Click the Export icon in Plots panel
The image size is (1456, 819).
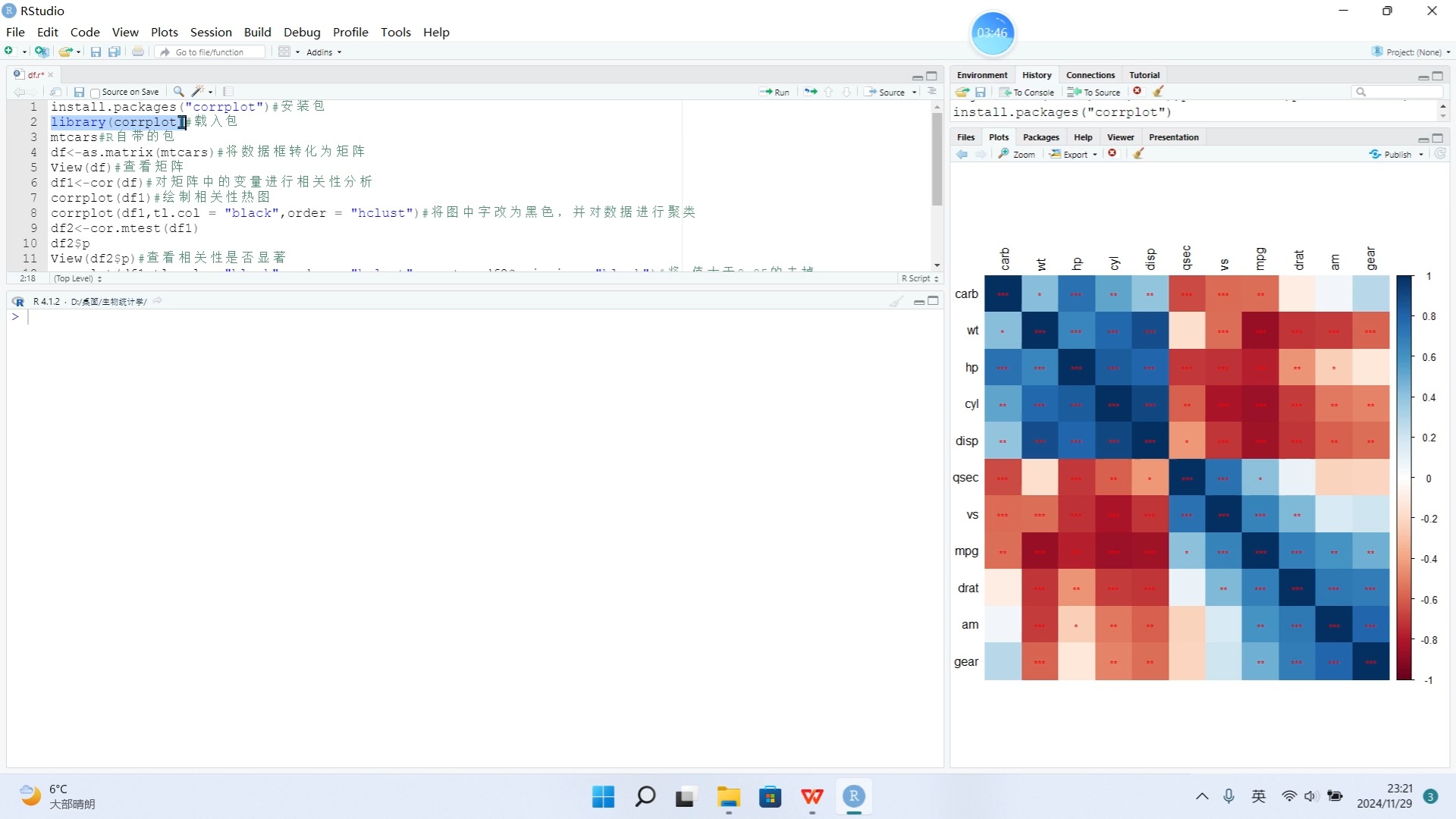(1071, 154)
